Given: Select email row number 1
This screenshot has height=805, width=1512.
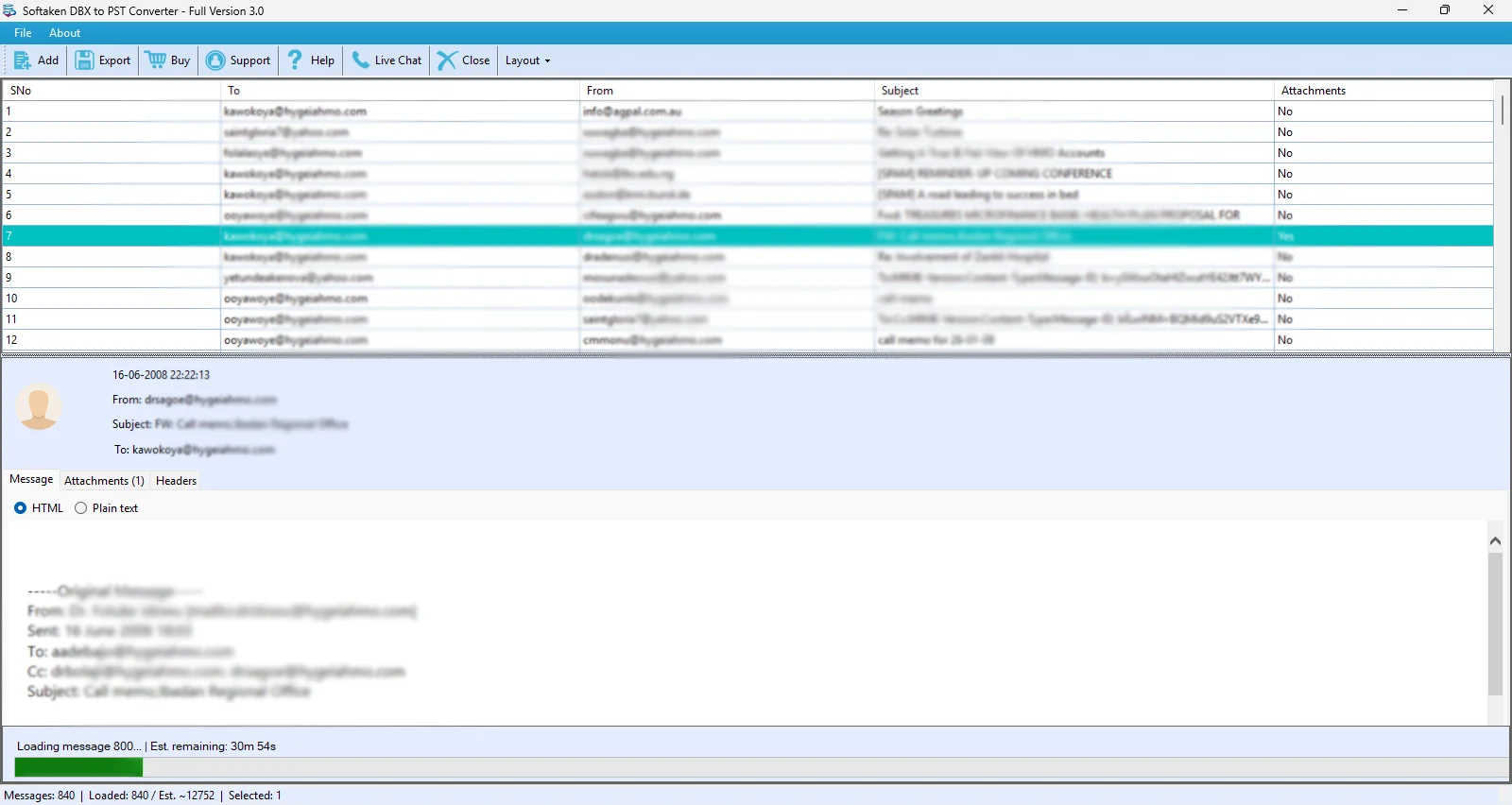Looking at the screenshot, I should tap(747, 111).
